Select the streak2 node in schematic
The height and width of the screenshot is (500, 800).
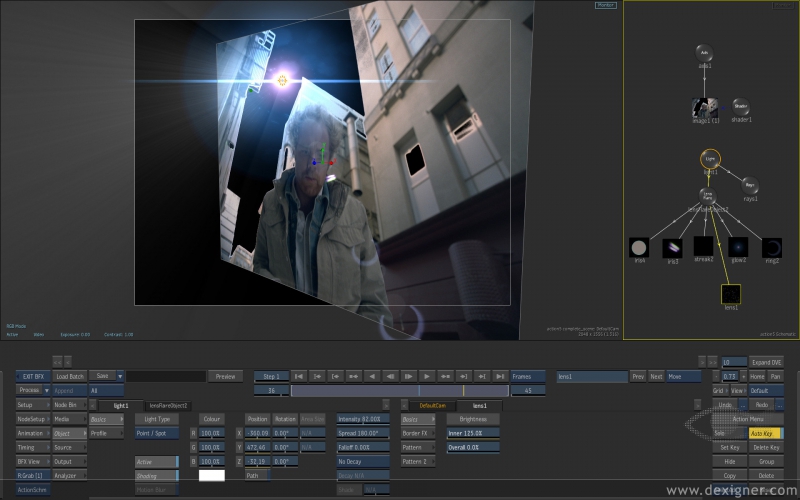704,246
